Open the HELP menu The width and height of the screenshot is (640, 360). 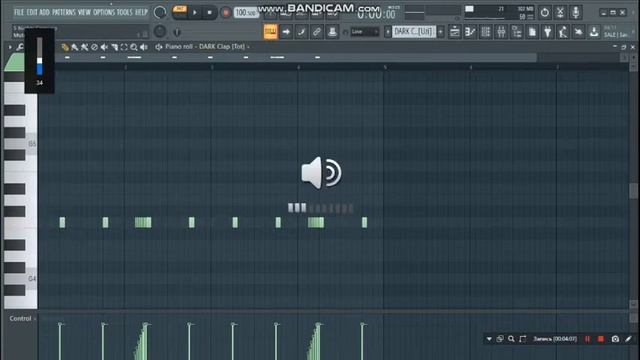click(x=141, y=12)
